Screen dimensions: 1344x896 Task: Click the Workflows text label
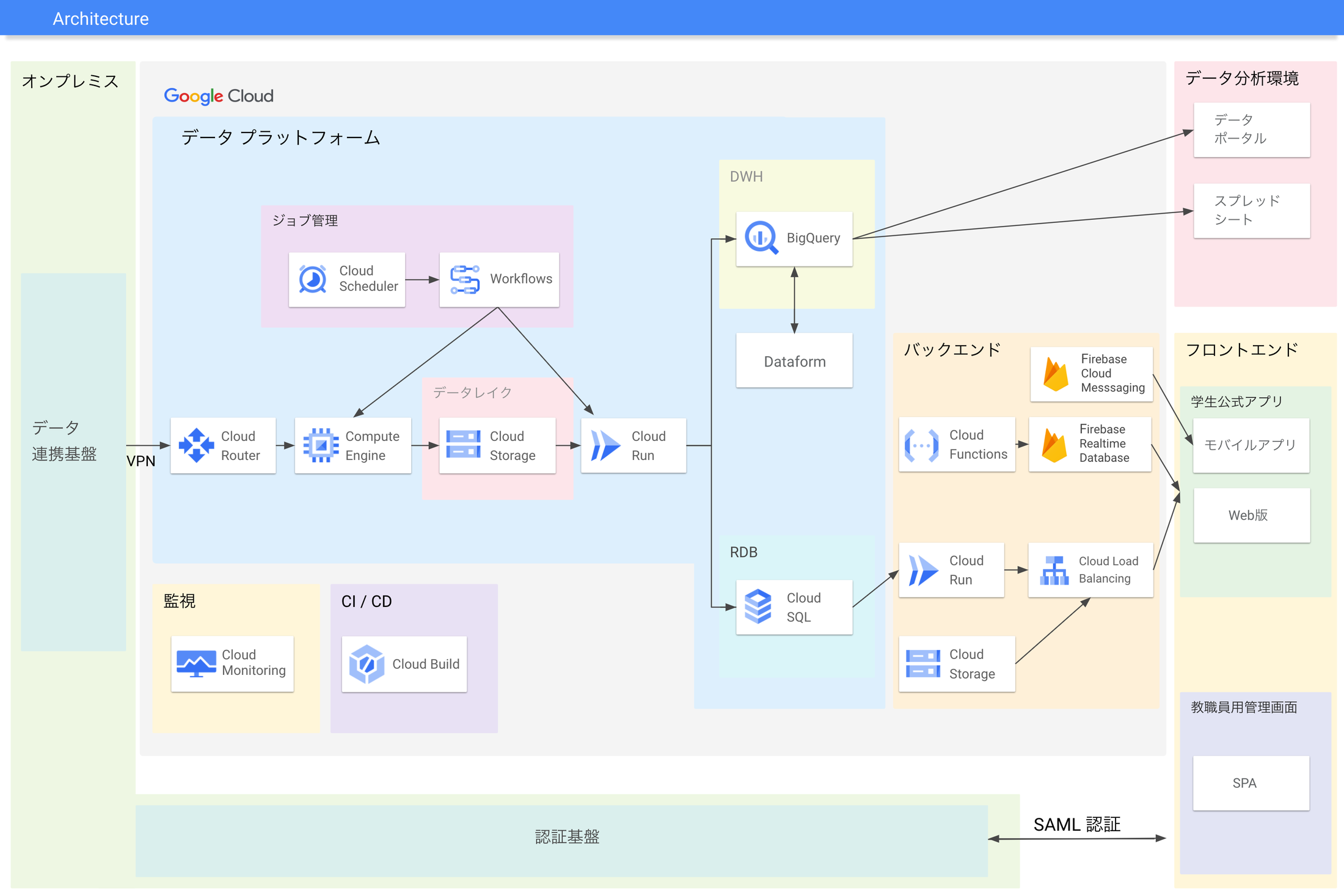coord(521,279)
